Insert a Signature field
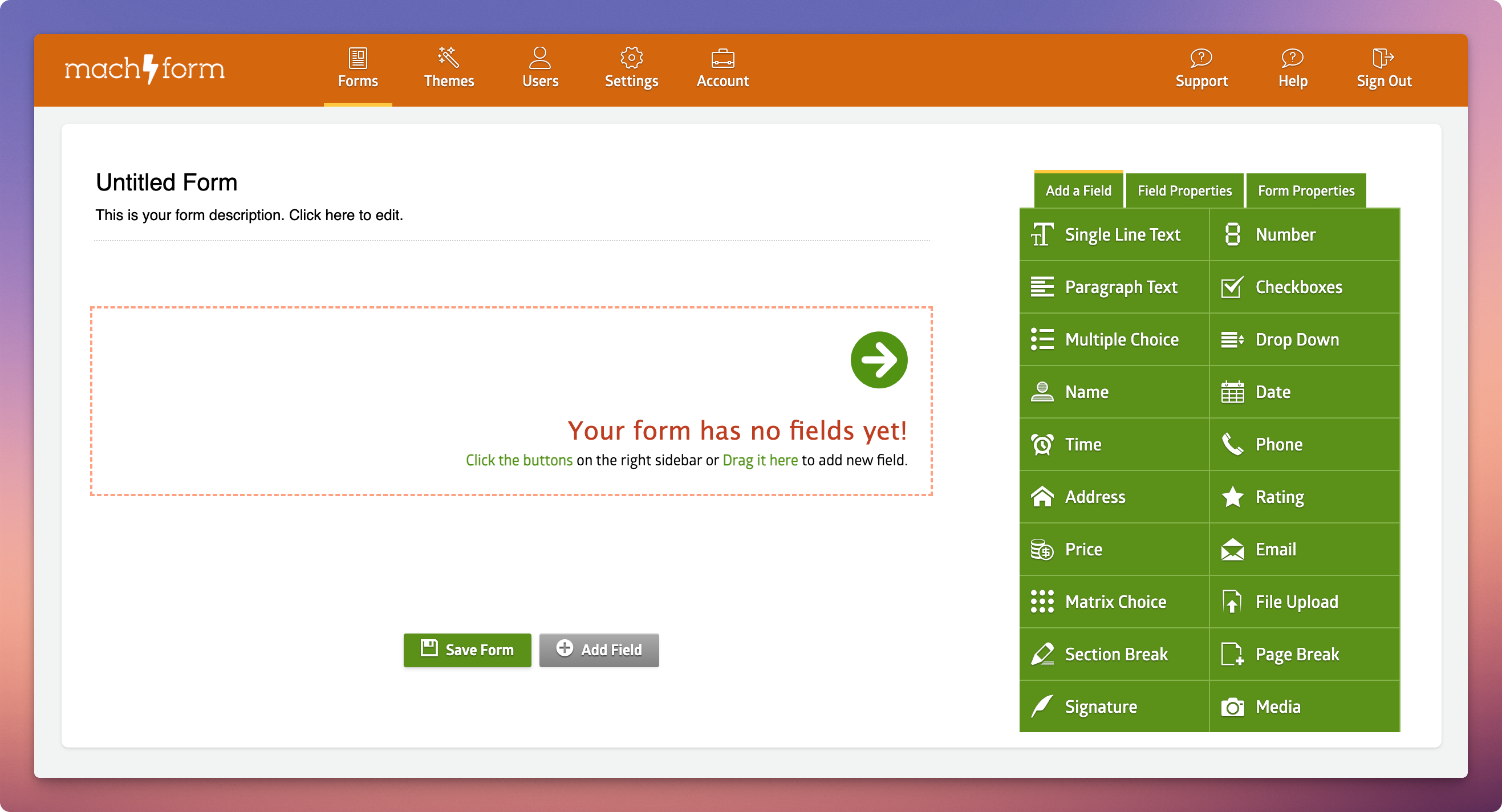Viewport: 1502px width, 812px height. point(1114,707)
